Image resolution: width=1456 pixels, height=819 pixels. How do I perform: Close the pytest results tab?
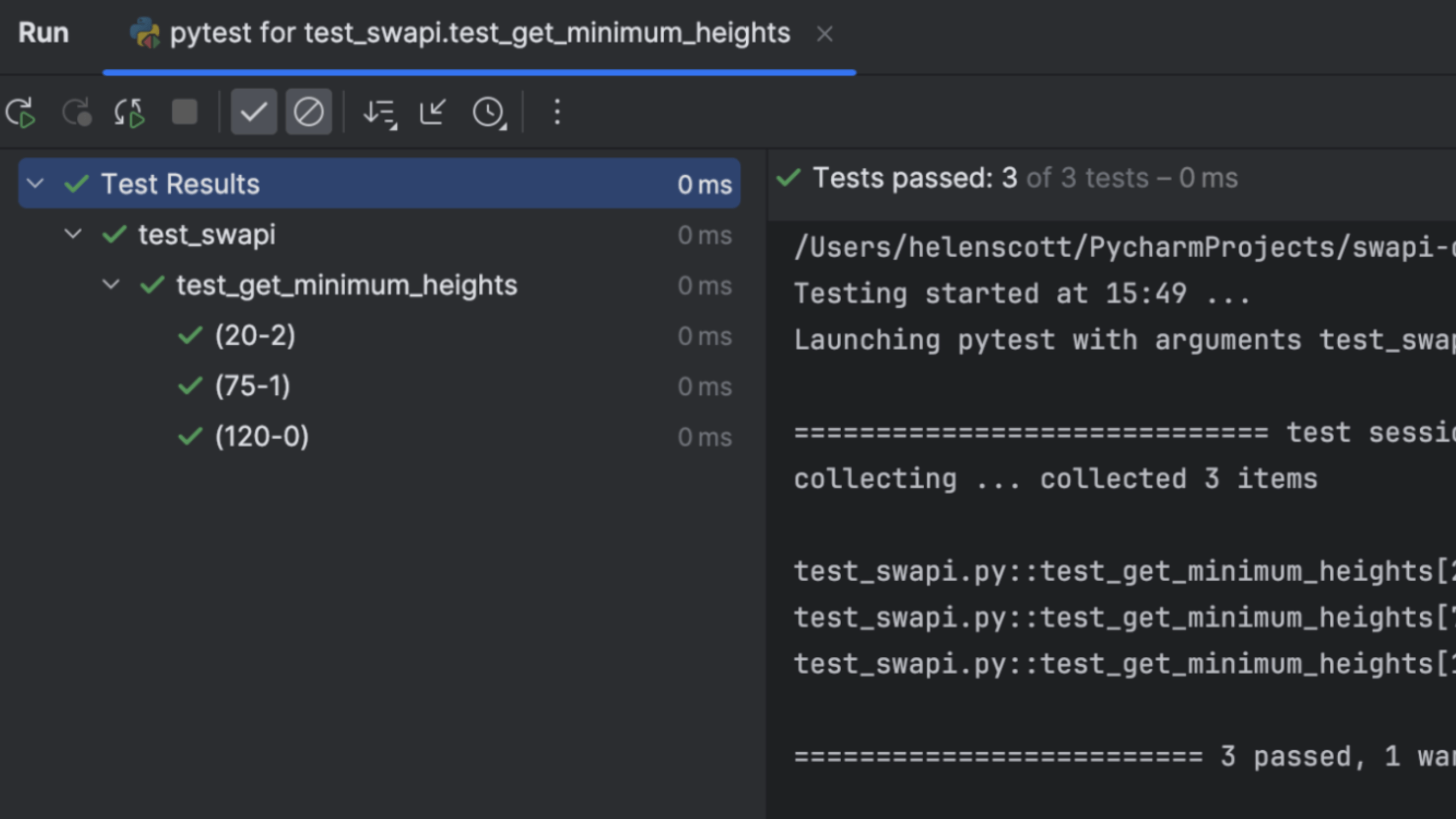coord(825,34)
